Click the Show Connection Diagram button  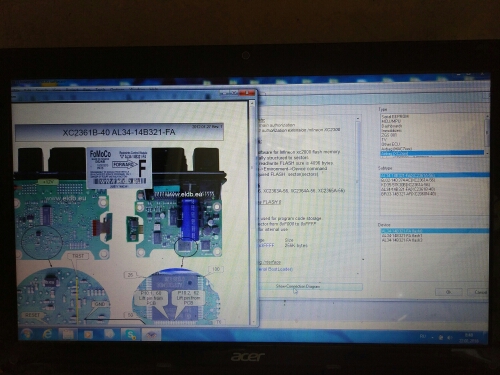coord(310,287)
